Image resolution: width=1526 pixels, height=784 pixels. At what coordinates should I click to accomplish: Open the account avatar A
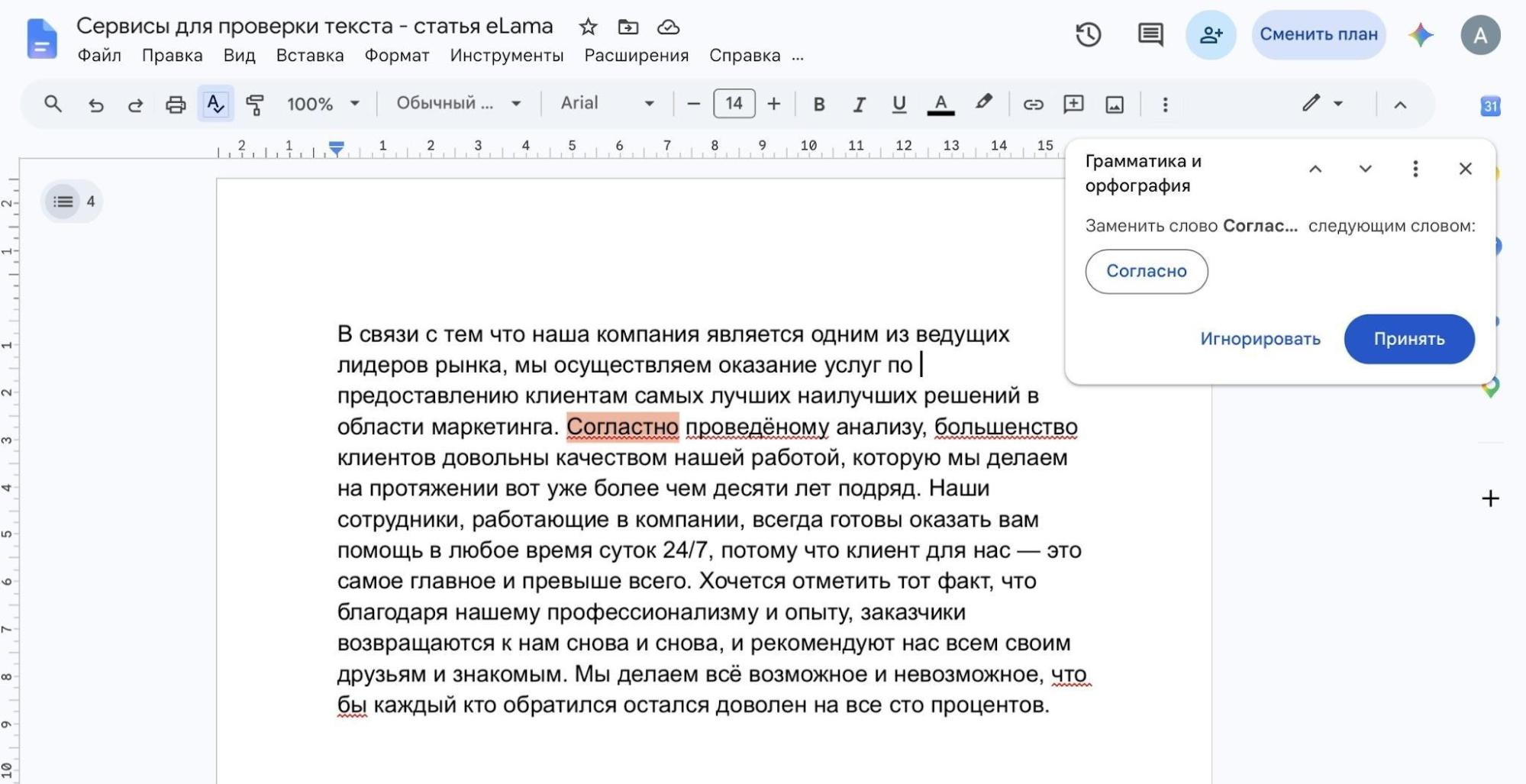[1480, 34]
